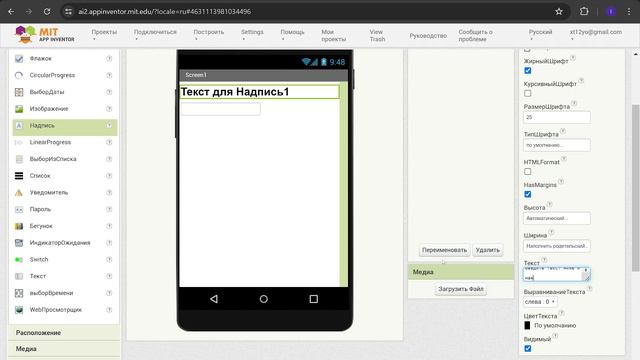The width and height of the screenshot is (640, 360).
Task: Expand the Расположение palette section
Action: pos(64,333)
